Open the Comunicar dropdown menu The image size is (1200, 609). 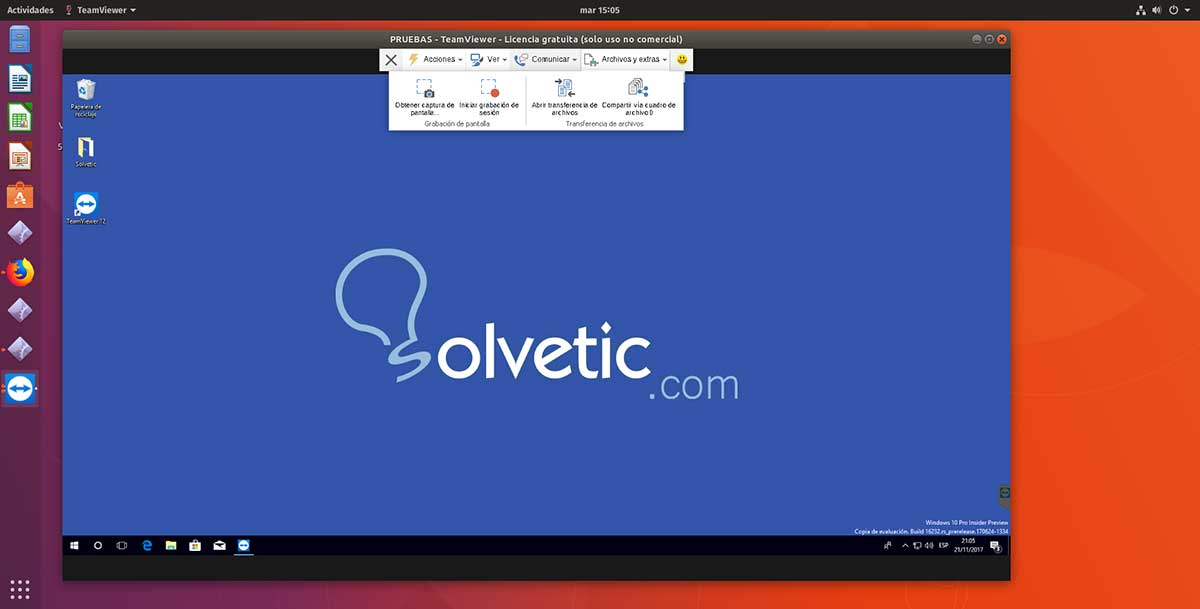click(546, 60)
